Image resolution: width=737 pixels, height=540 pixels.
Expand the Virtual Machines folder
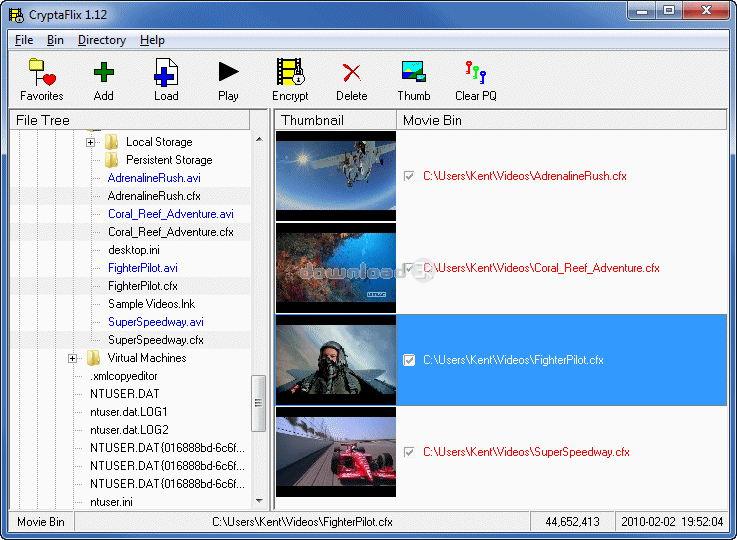[72, 359]
